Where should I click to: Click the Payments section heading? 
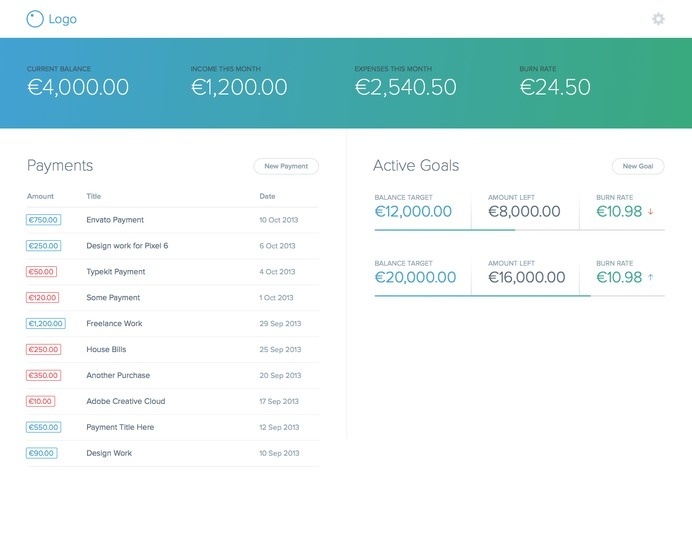[x=60, y=166]
